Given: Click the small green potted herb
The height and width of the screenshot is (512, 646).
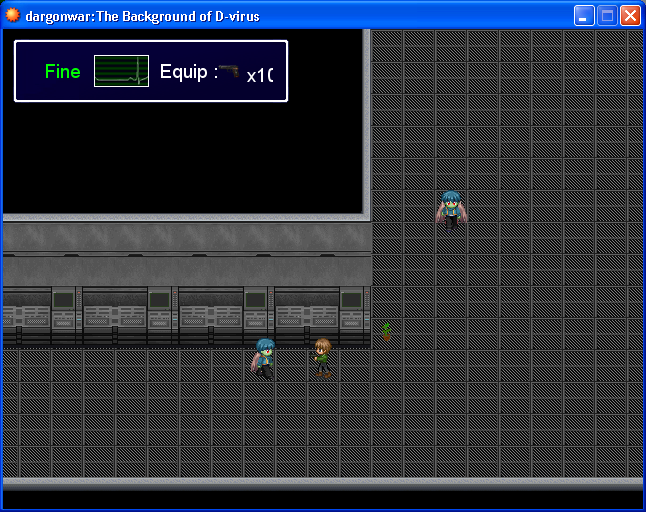Looking at the screenshot, I should pyautogui.click(x=386, y=332).
